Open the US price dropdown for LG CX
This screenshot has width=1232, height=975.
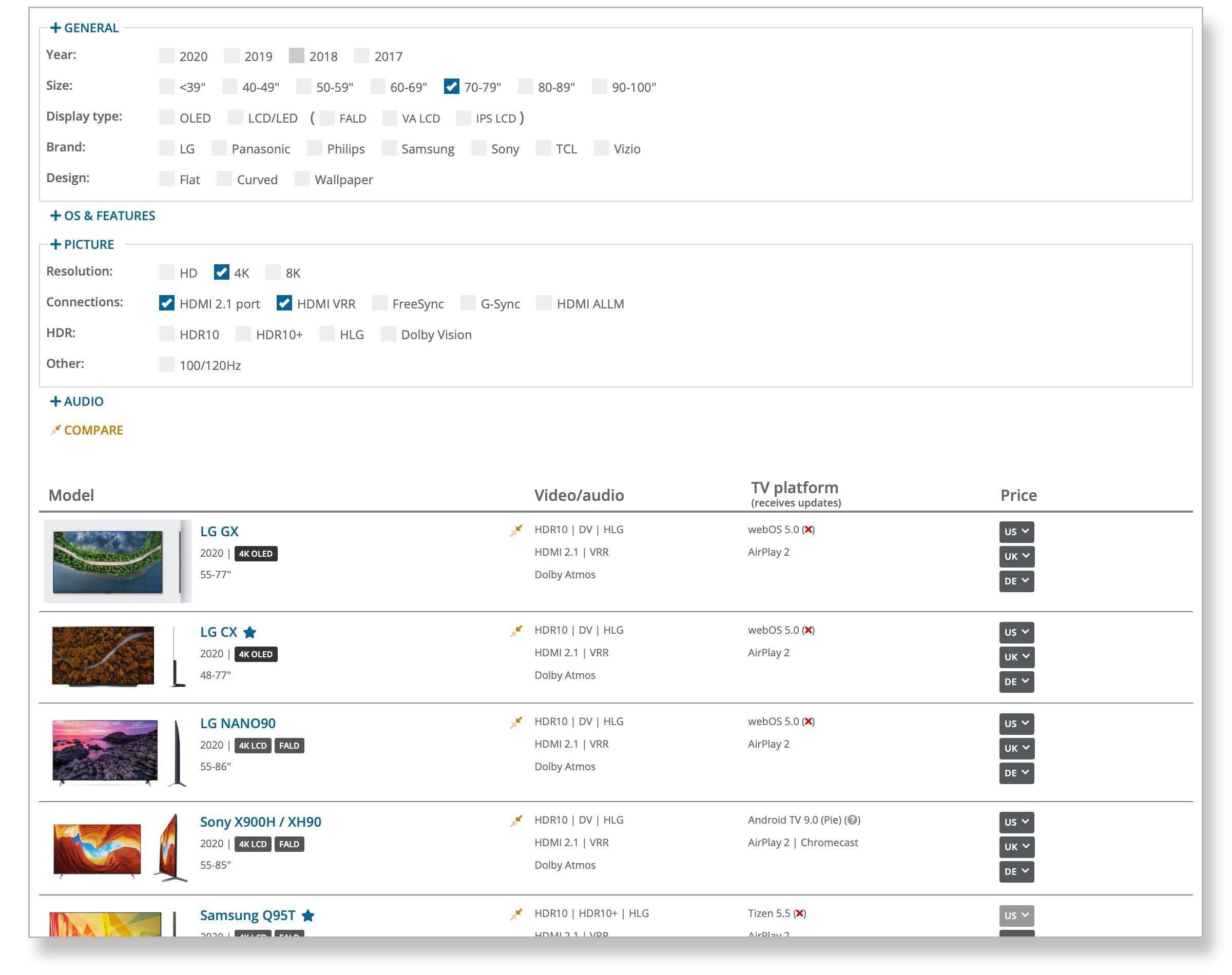[x=1016, y=632]
